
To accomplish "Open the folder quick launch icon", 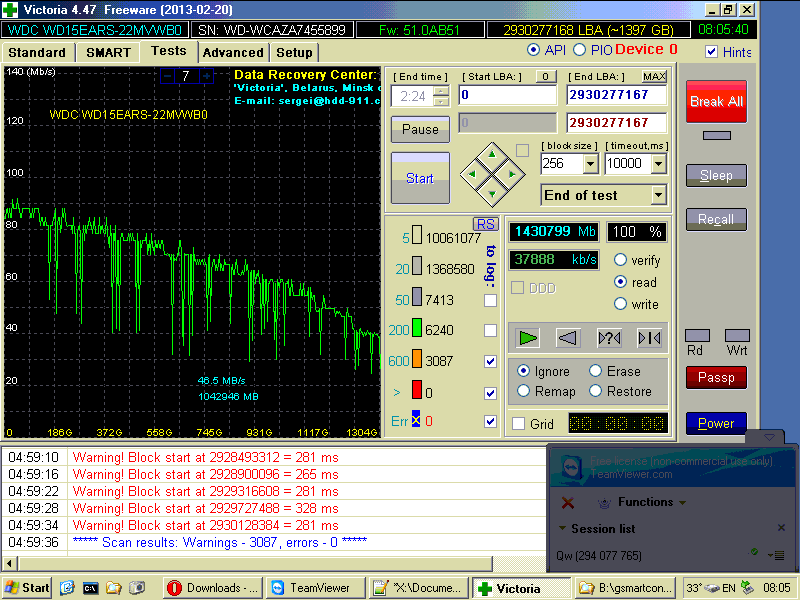I will coord(113,588).
